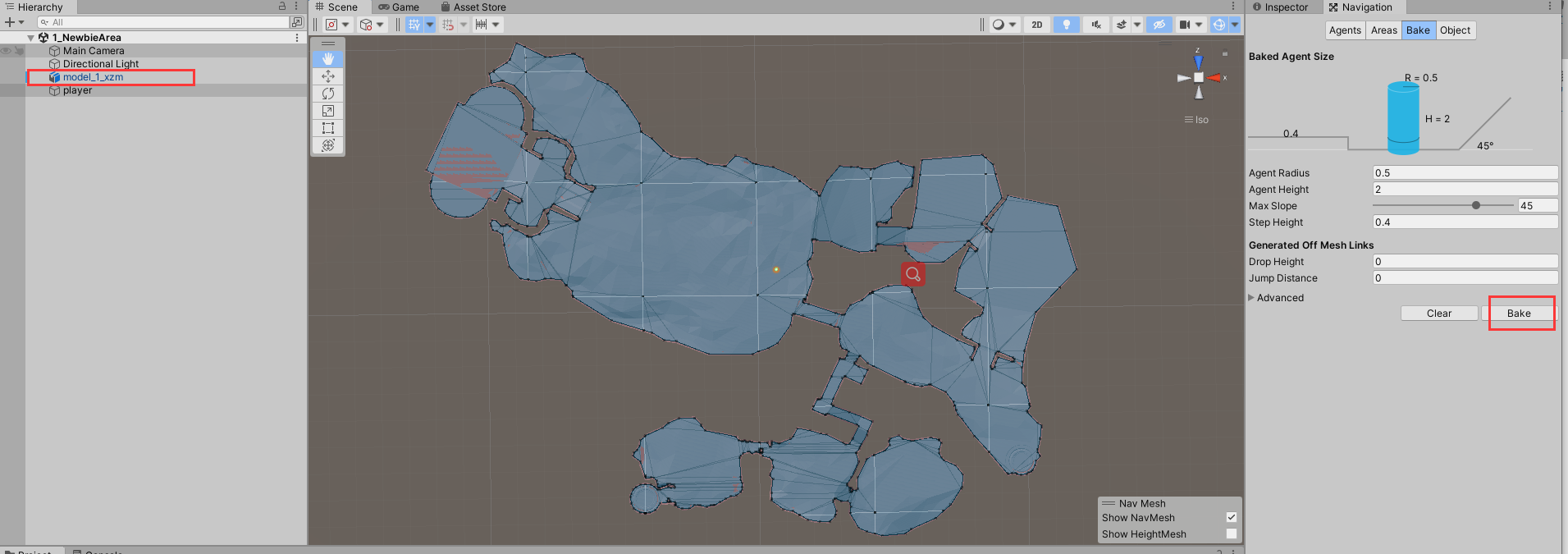
Task: Click the Bake button
Action: pyautogui.click(x=1518, y=314)
